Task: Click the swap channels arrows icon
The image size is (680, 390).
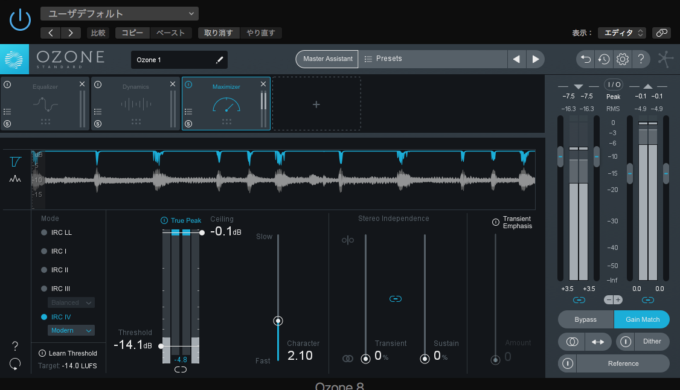Action: coord(598,342)
